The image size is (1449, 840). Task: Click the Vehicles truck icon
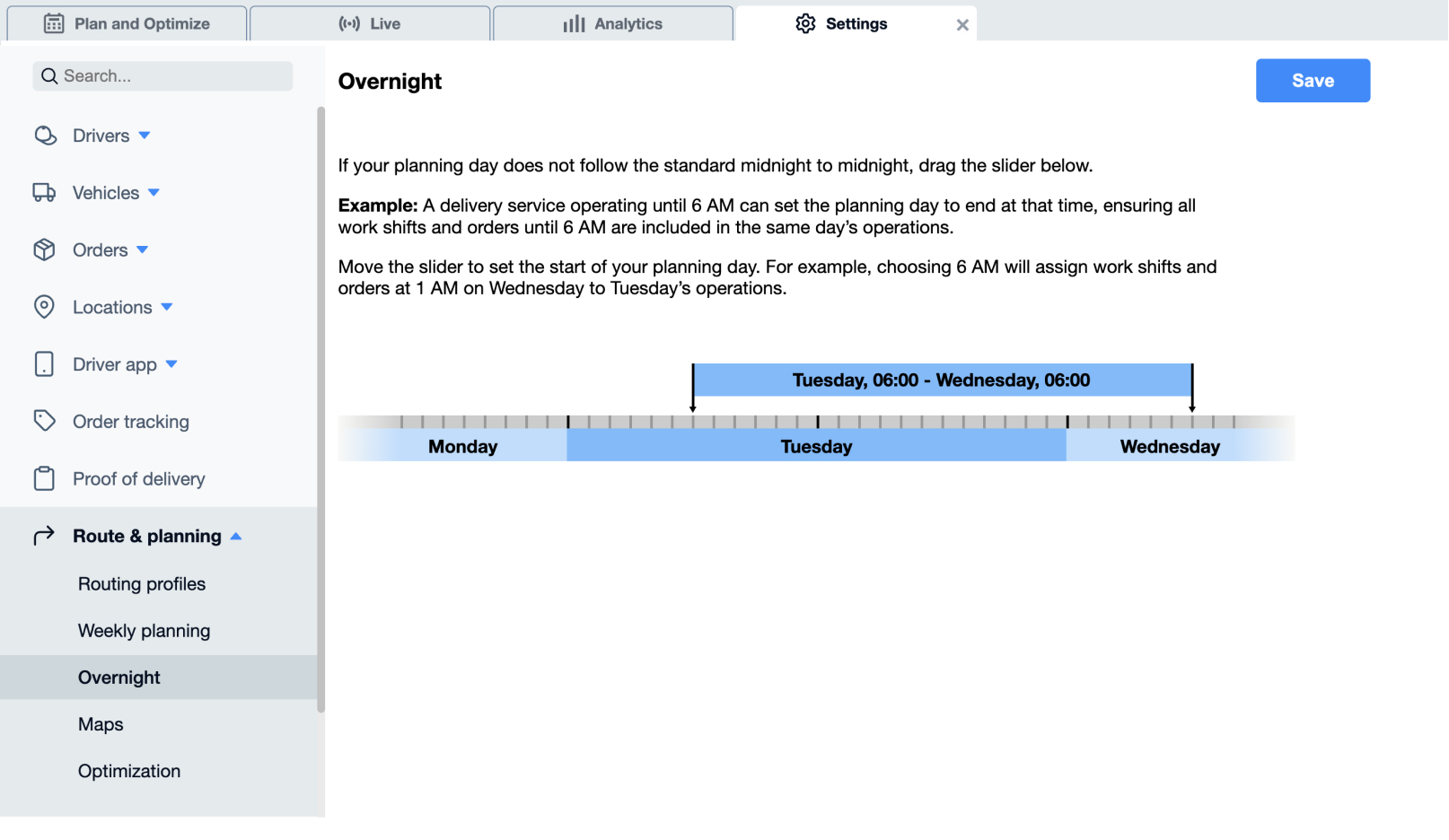44,193
